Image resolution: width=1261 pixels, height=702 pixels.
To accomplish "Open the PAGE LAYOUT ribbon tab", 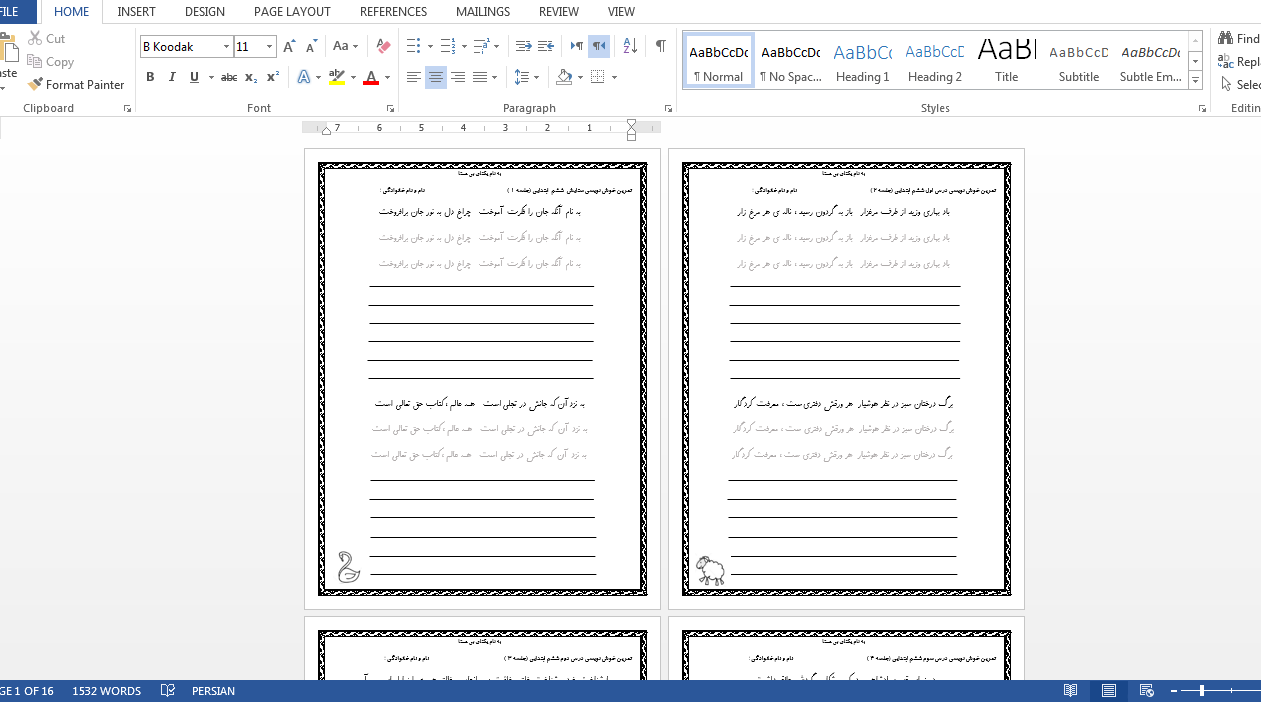I will (x=292, y=12).
